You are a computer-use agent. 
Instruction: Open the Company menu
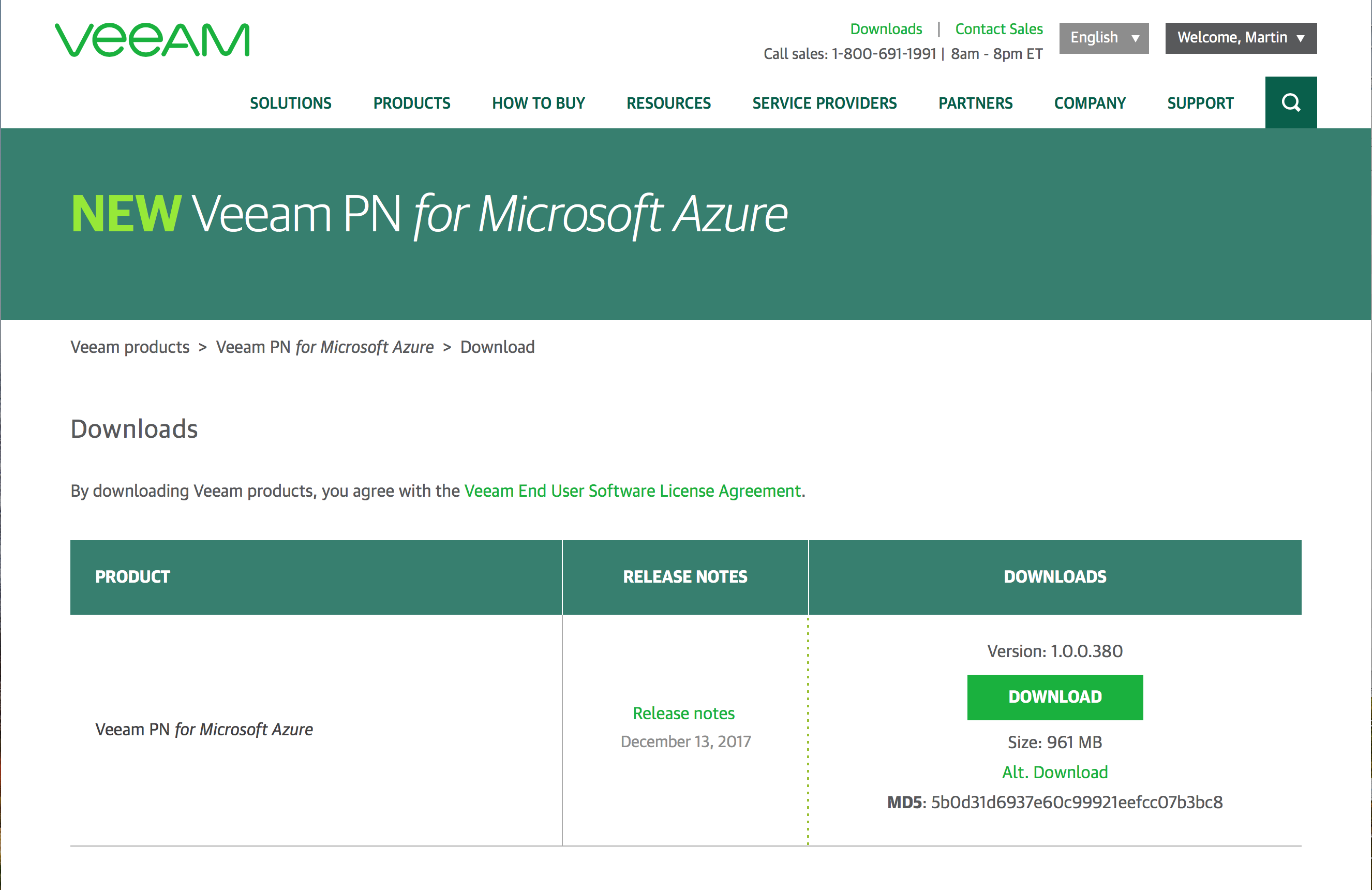(x=1090, y=103)
